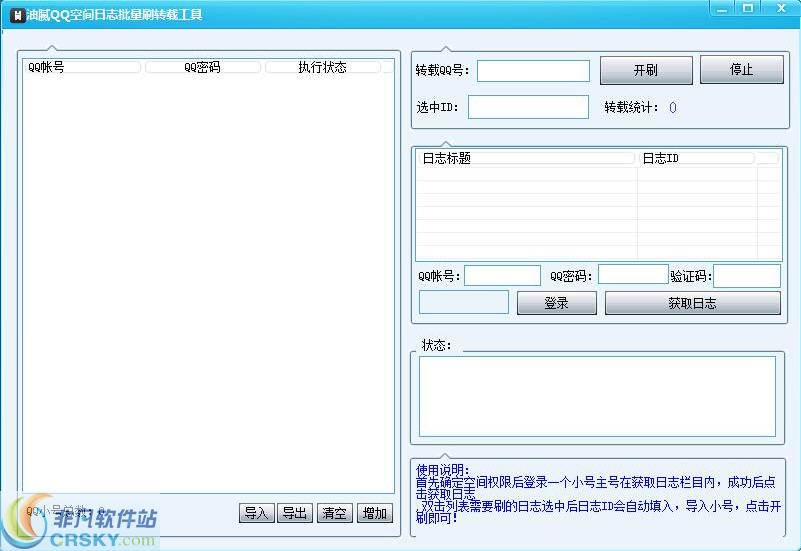The width and height of the screenshot is (801, 551).
Task: Focus the QQ密码 input field
Action: (633, 274)
